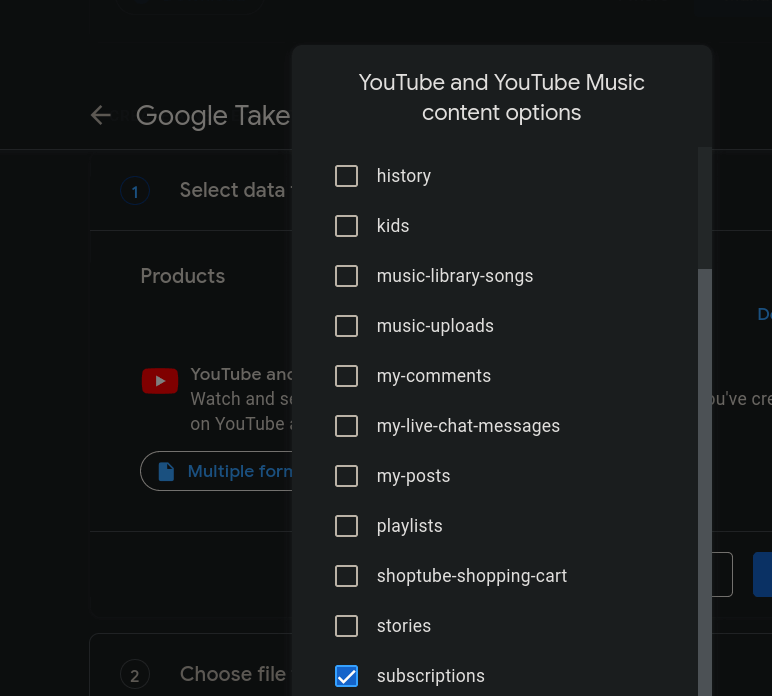
Task: Click the blue button at the right edge
Action: (x=763, y=574)
